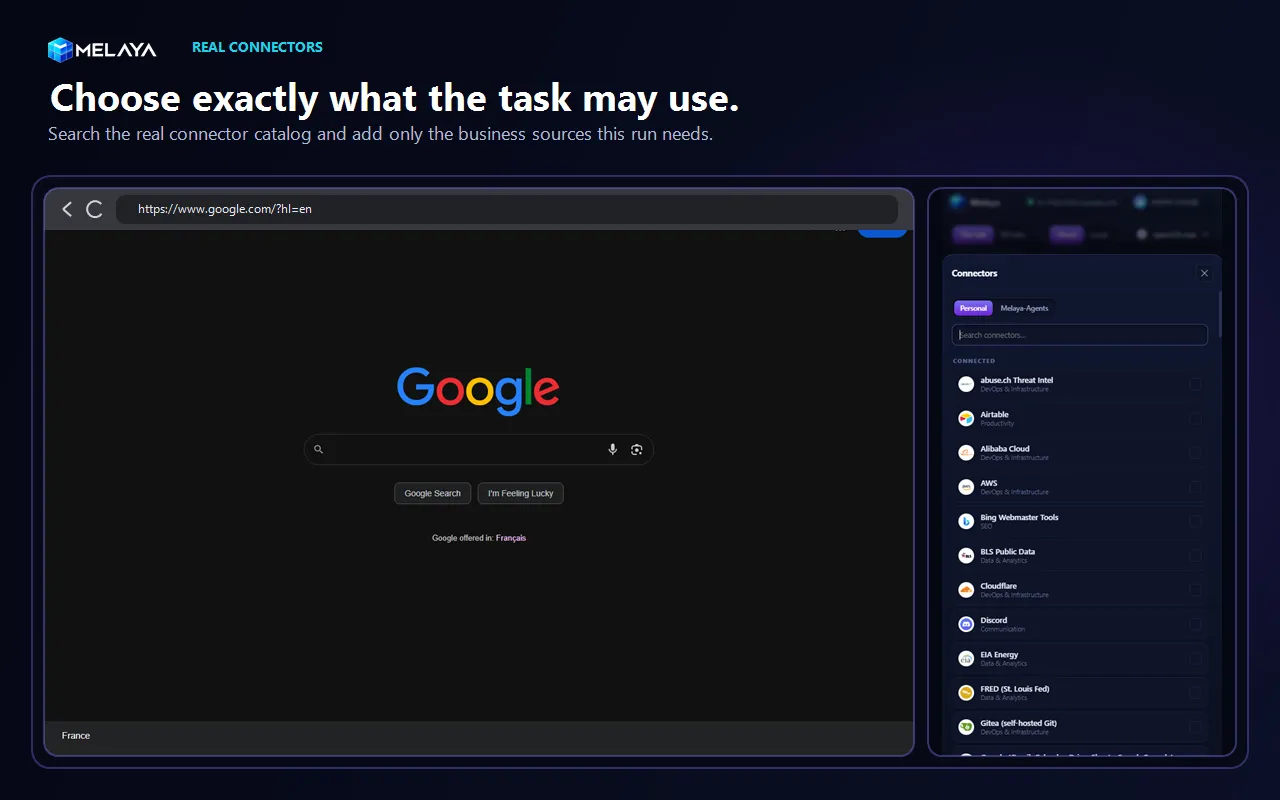Click the I'm Feeling Lucky button

(x=521, y=493)
